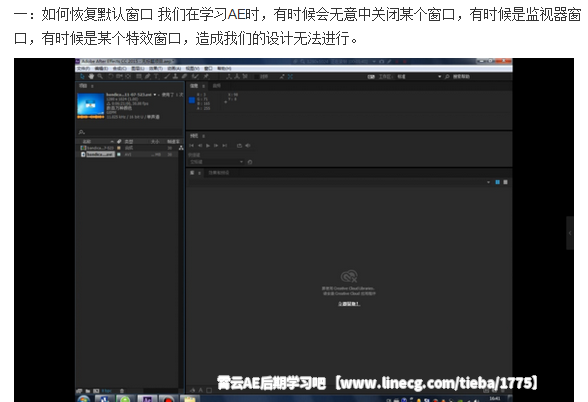Open the Preview panel options menu
Viewport: 588px width, 402px height.
[x=204, y=136]
